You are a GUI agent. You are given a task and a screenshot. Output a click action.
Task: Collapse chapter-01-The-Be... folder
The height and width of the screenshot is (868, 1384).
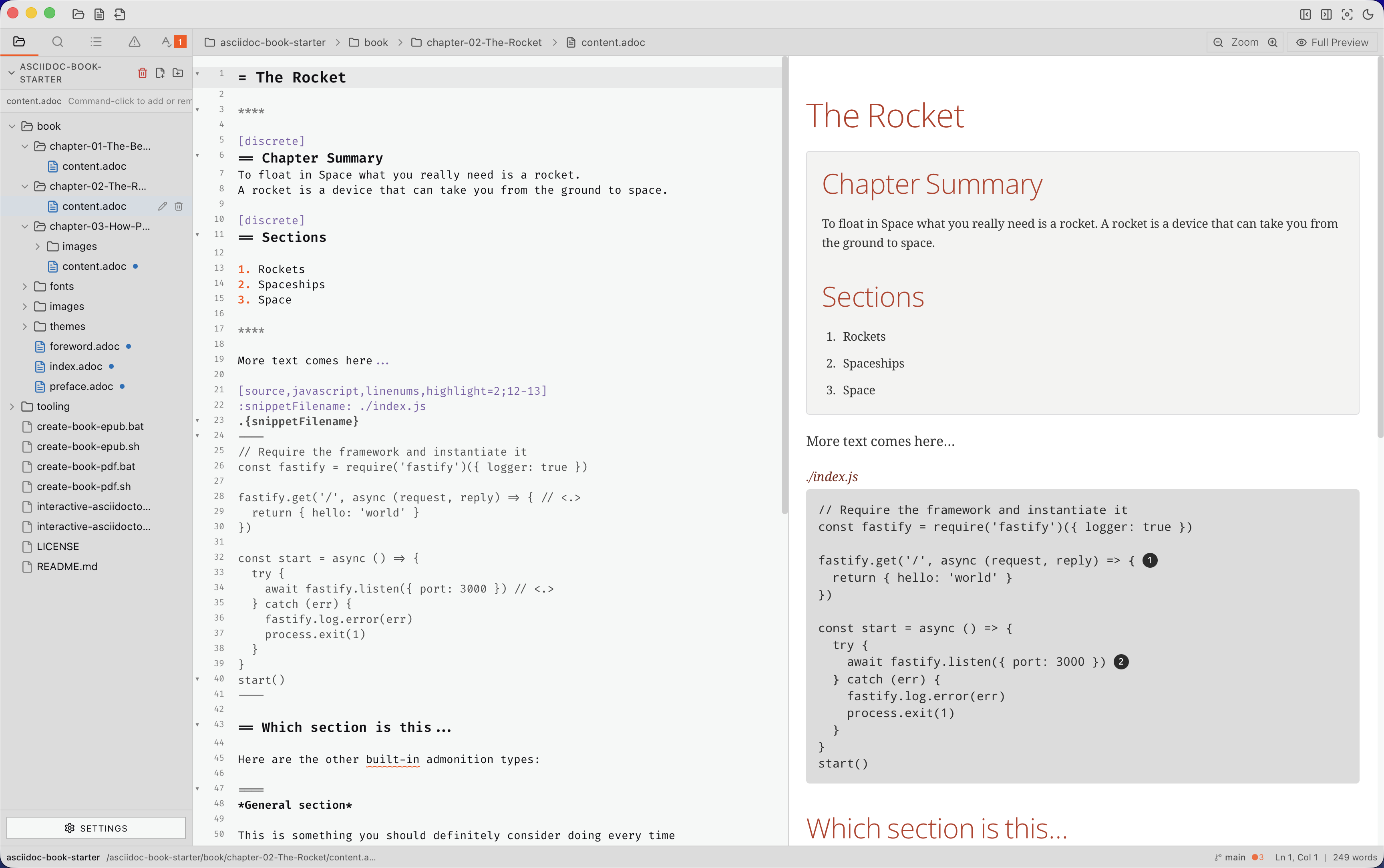(x=25, y=146)
